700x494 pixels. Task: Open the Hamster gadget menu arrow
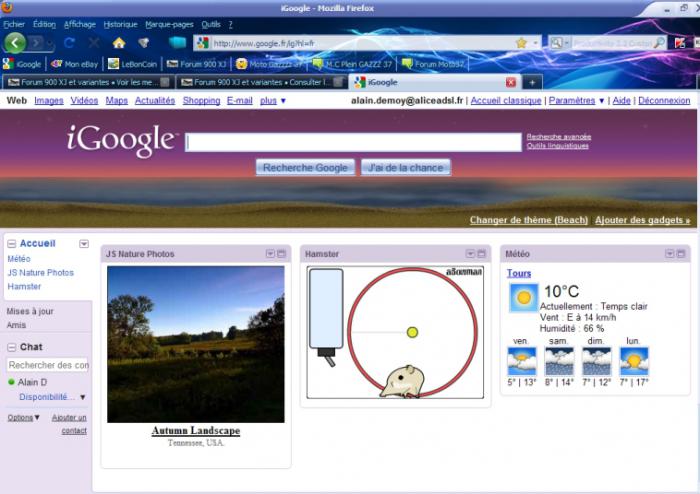[x=470, y=253]
